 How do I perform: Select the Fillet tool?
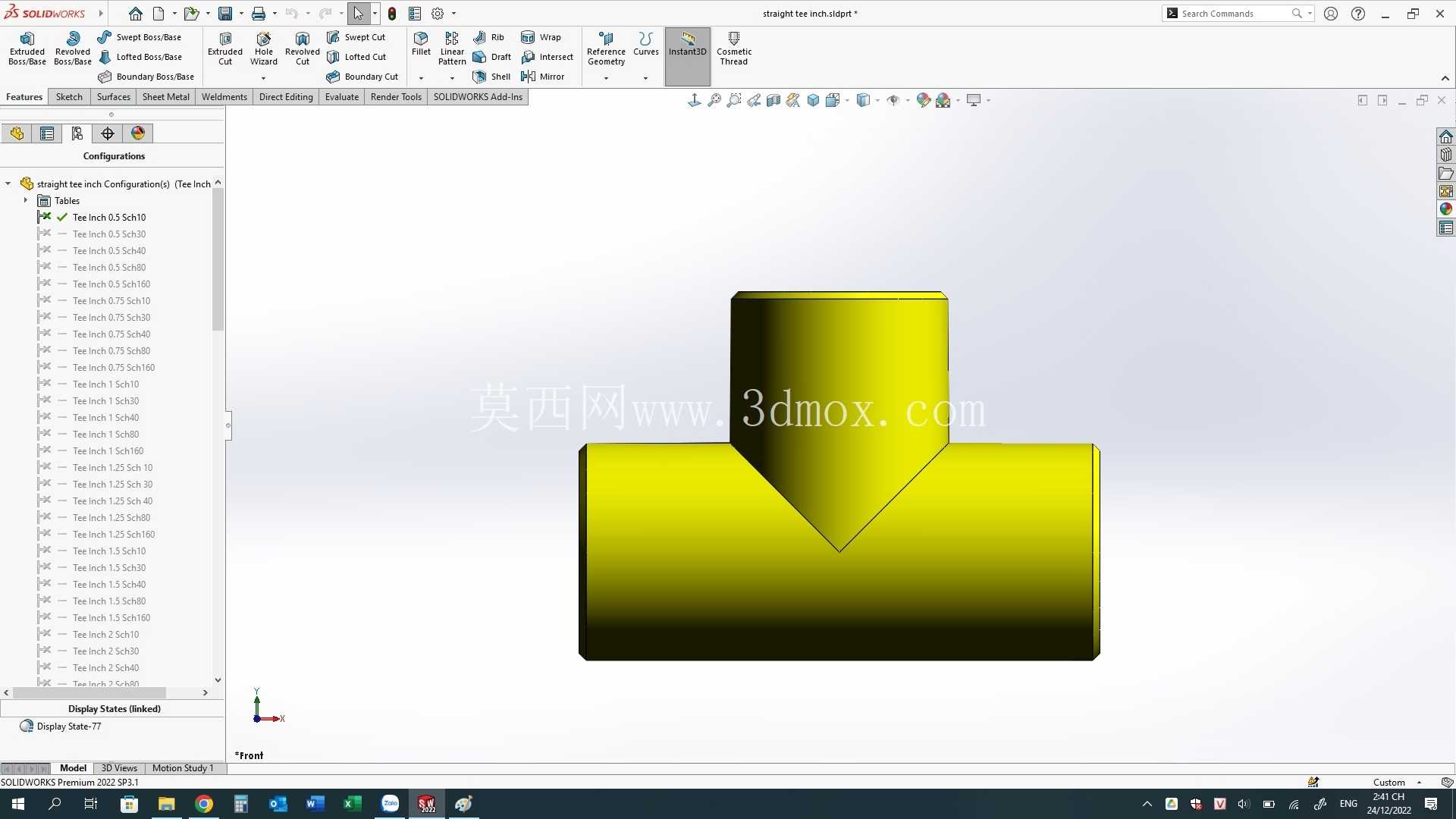point(421,44)
